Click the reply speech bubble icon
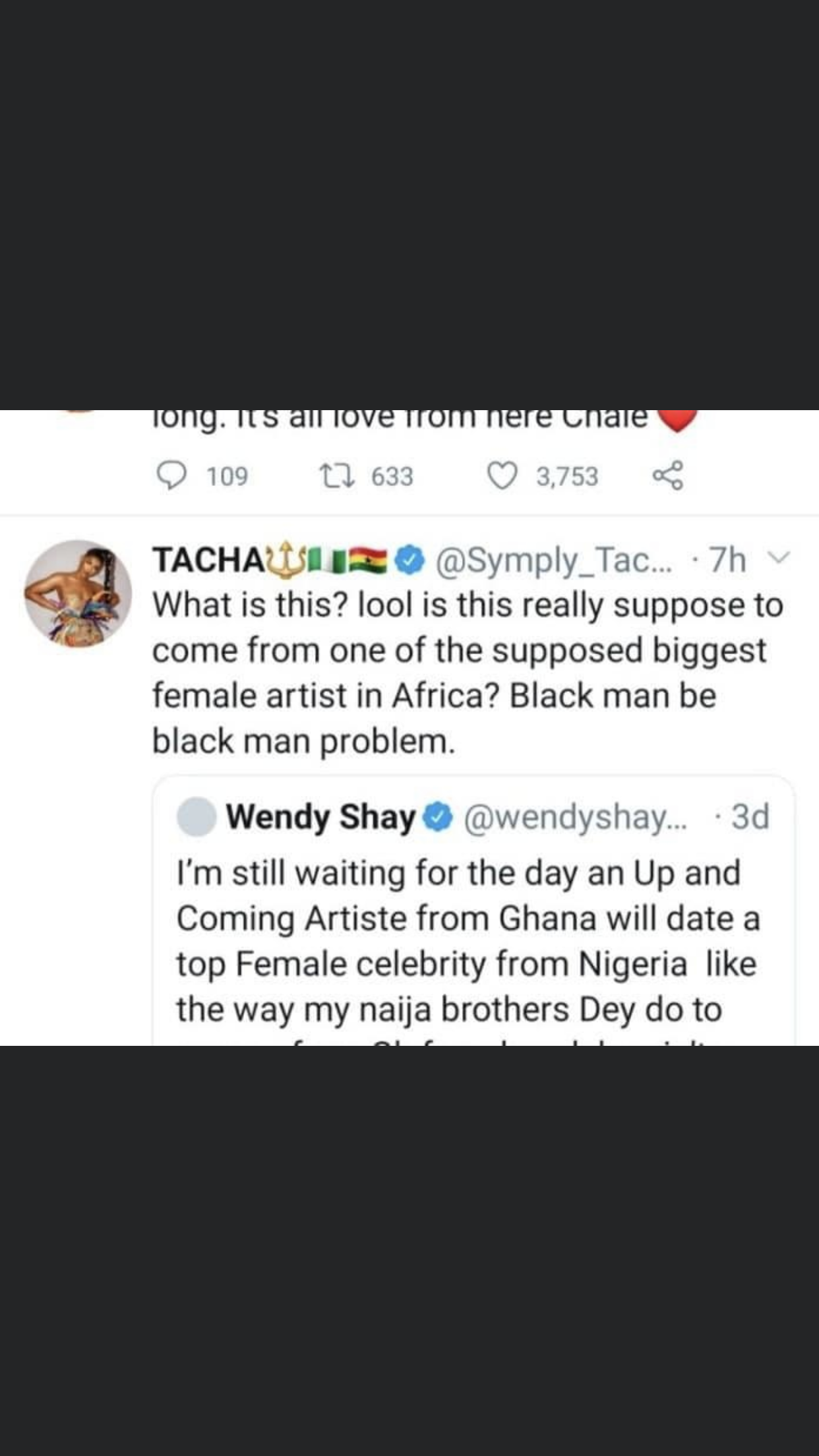 point(171,475)
